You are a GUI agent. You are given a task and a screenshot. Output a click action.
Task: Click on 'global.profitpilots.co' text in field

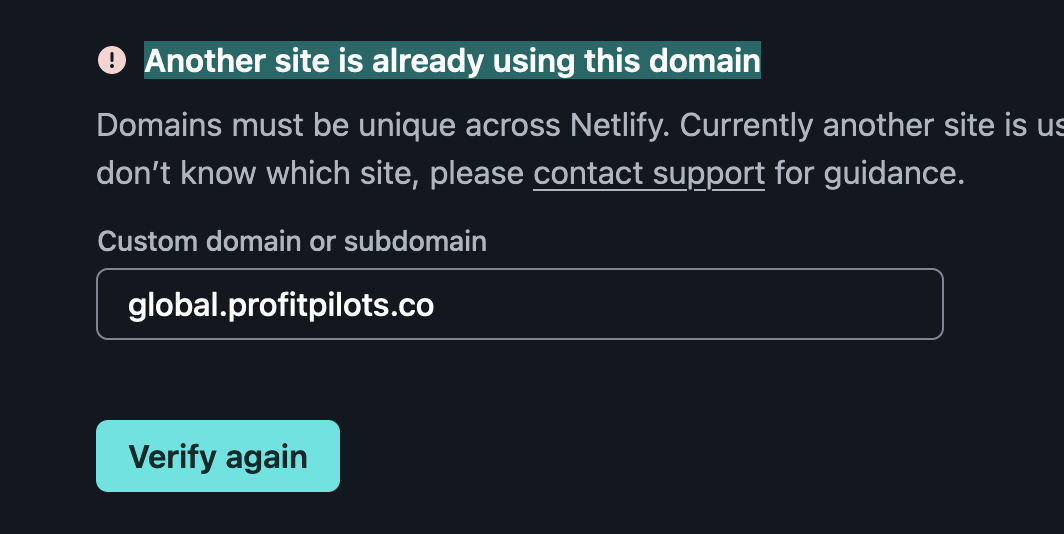click(x=281, y=304)
